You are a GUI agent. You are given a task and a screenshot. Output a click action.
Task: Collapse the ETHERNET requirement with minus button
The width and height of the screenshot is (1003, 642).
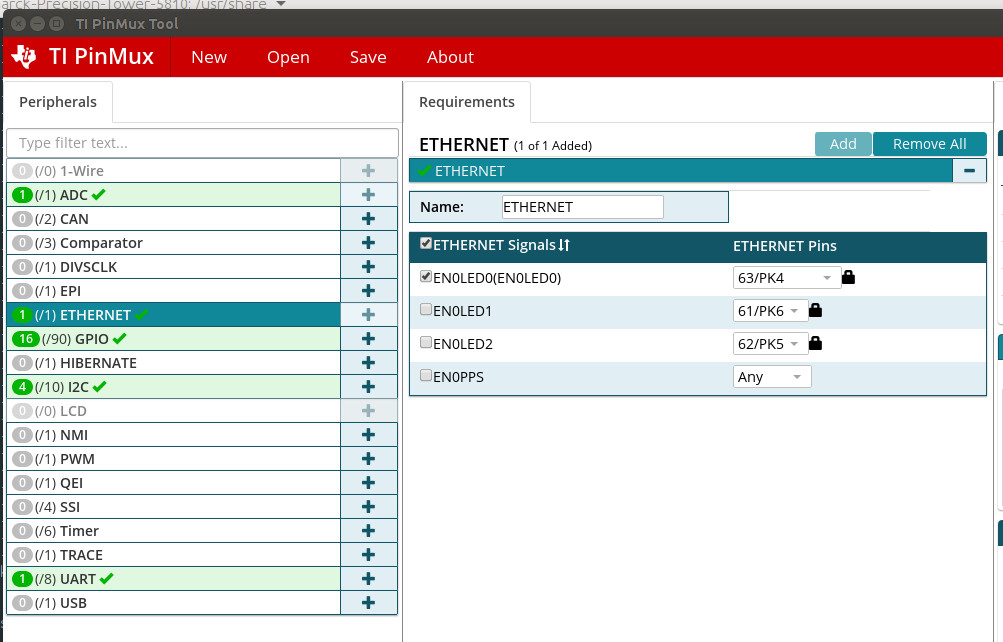point(968,171)
